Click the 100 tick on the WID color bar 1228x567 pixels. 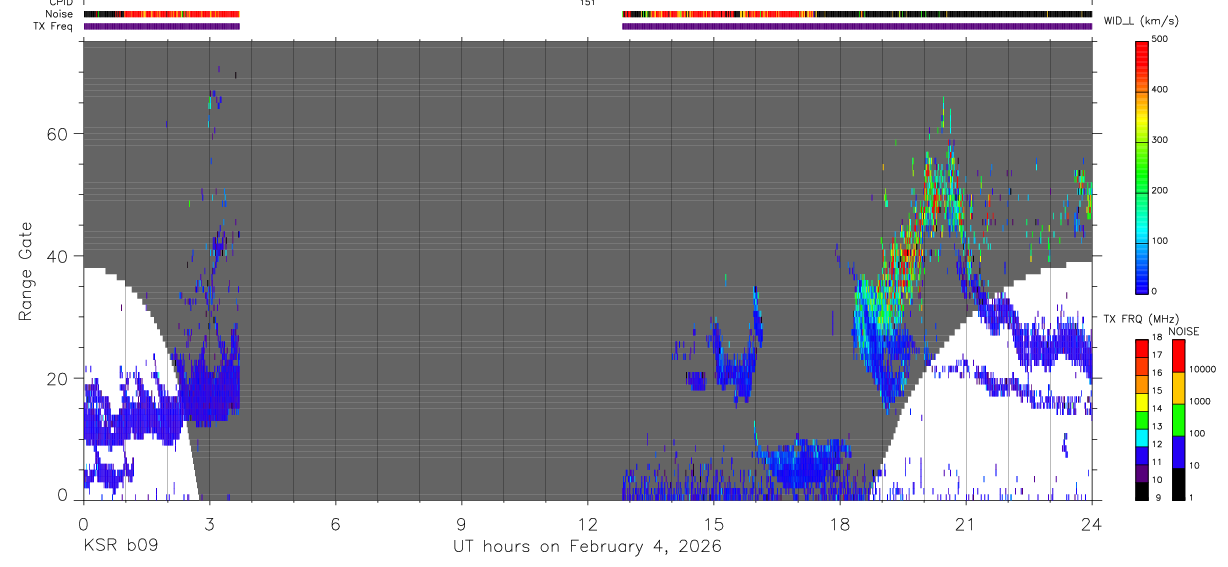[x=1160, y=241]
